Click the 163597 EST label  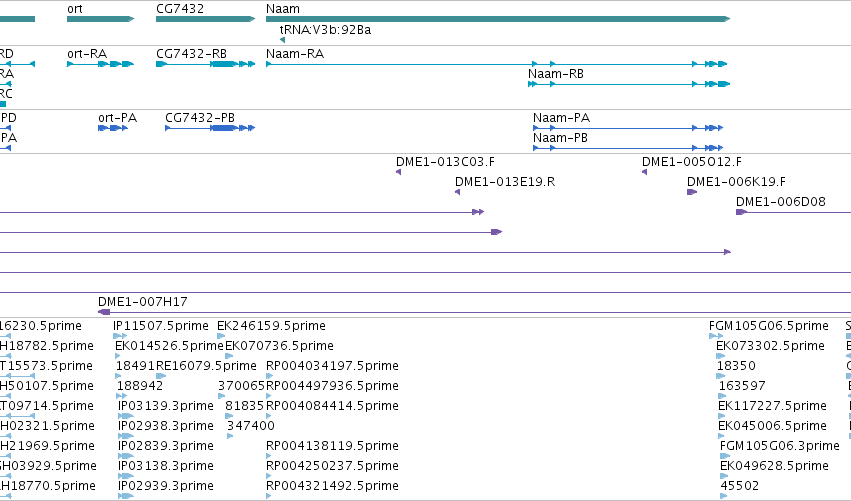(742, 386)
